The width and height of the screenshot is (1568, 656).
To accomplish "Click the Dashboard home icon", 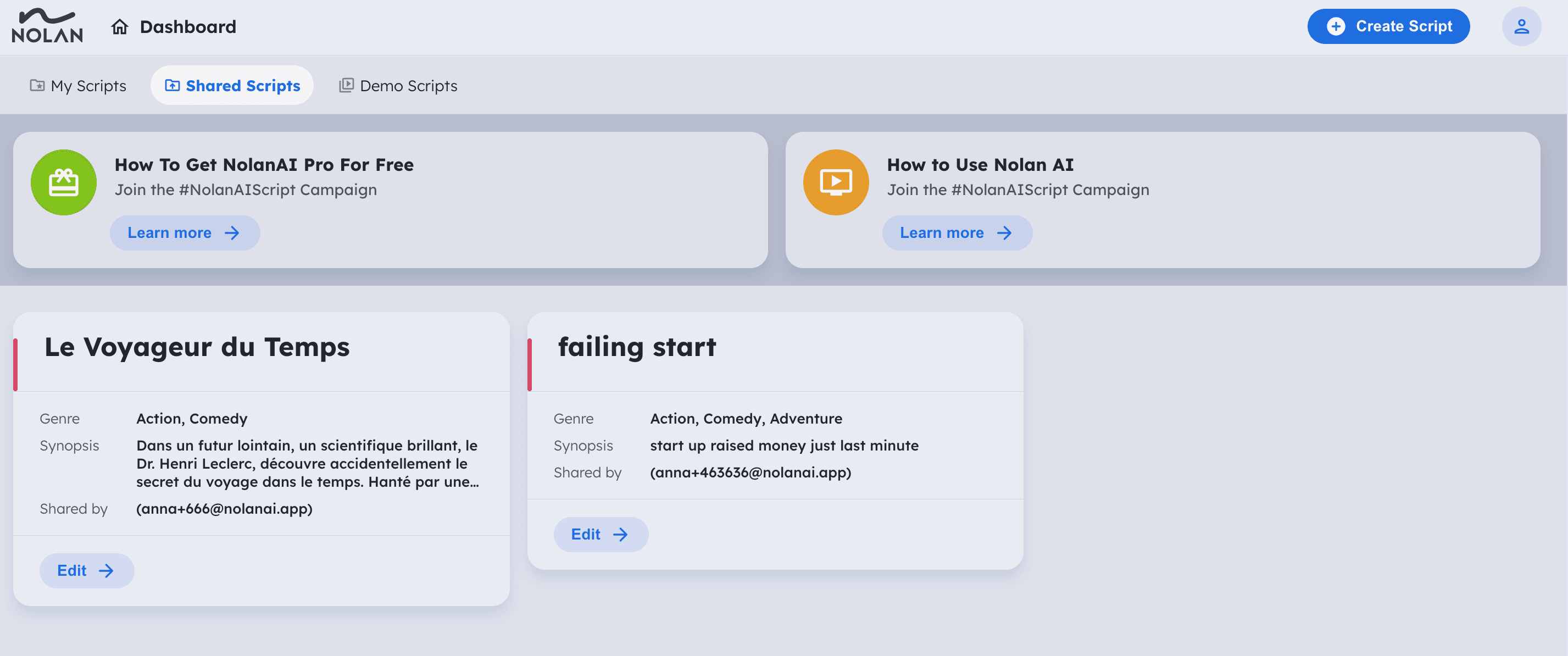I will (119, 27).
